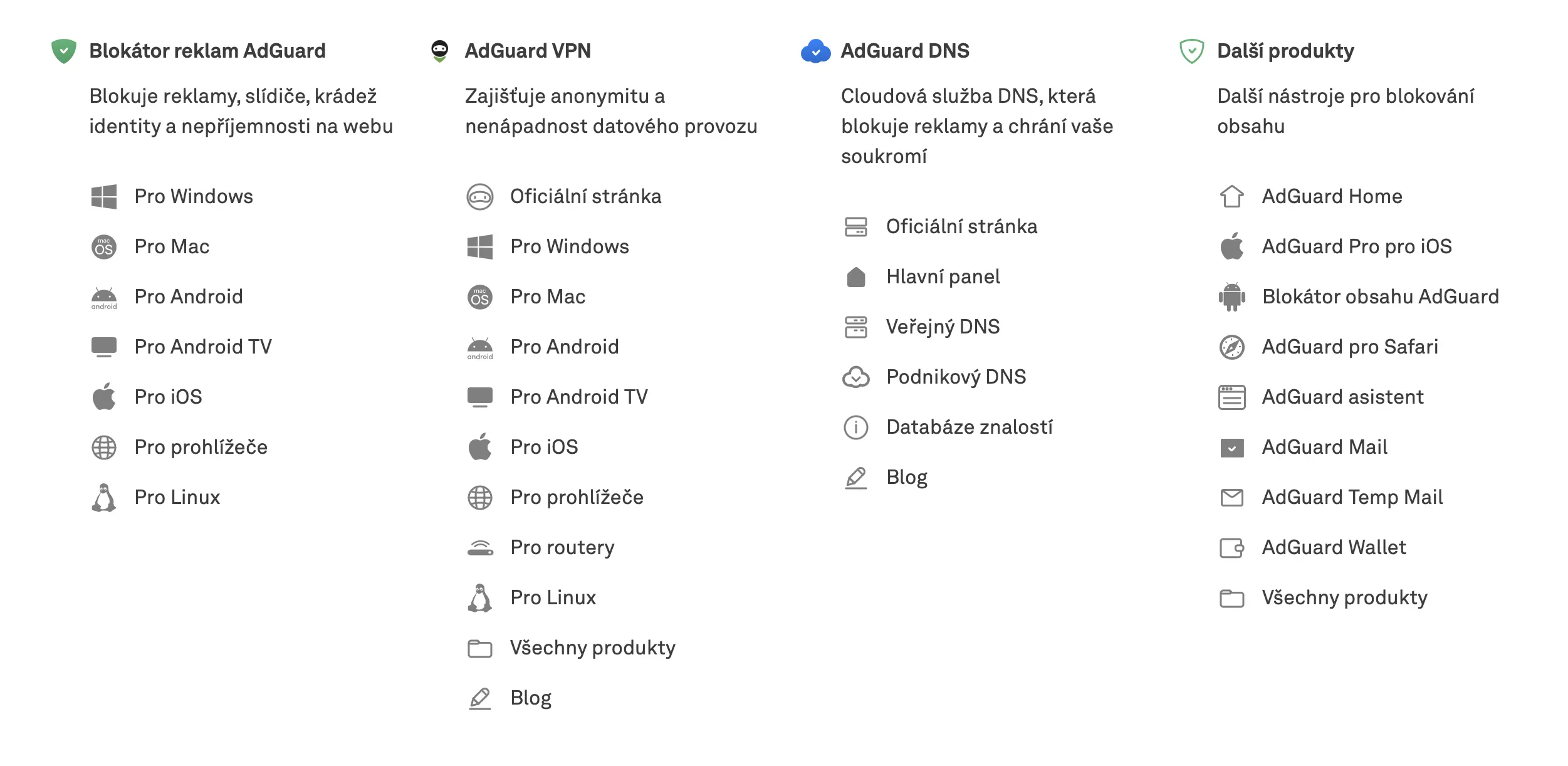Click the macOS icon next to Pro Mac
The height and width of the screenshot is (766, 1568).
click(104, 246)
